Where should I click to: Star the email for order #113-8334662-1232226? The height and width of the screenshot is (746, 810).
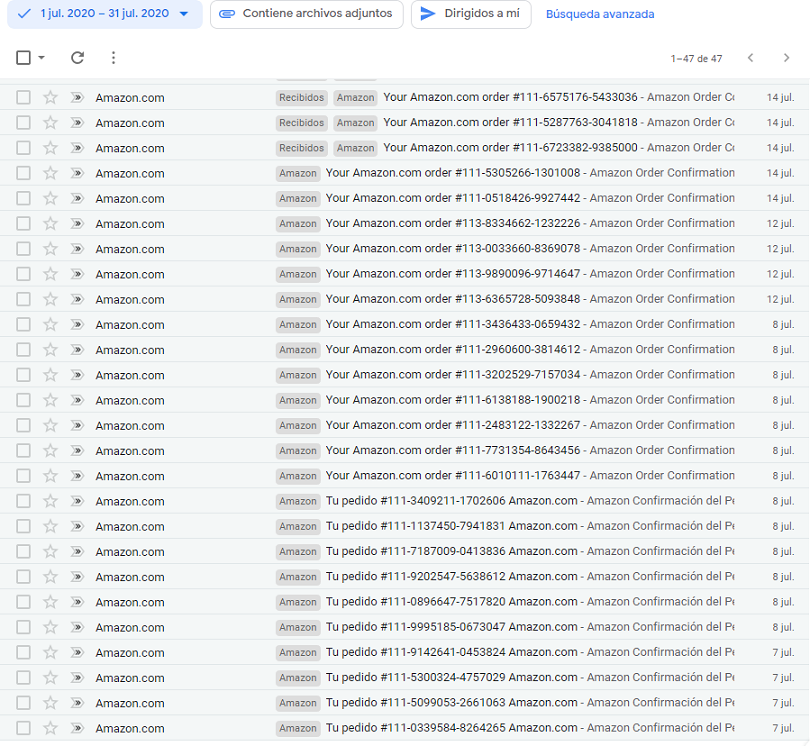click(x=50, y=224)
